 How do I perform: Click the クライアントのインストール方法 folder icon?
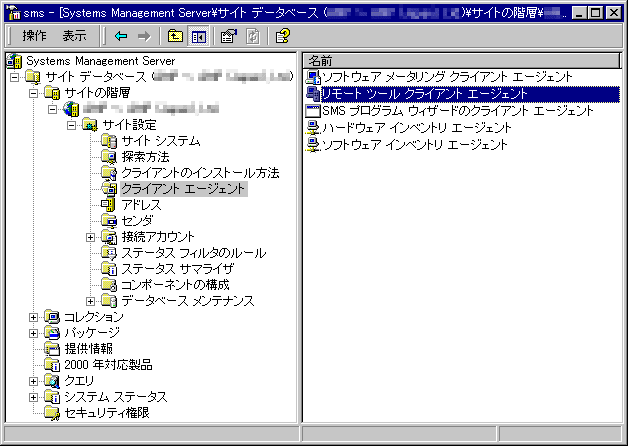pyautogui.click(x=109, y=173)
